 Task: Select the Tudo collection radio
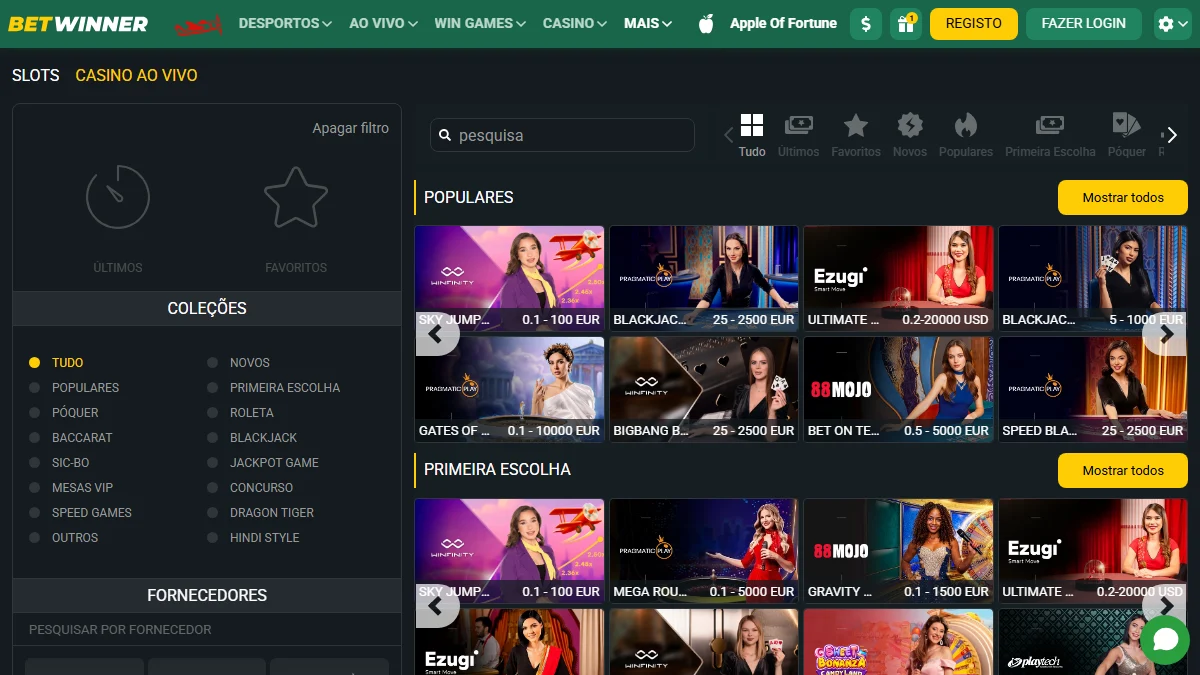35,363
